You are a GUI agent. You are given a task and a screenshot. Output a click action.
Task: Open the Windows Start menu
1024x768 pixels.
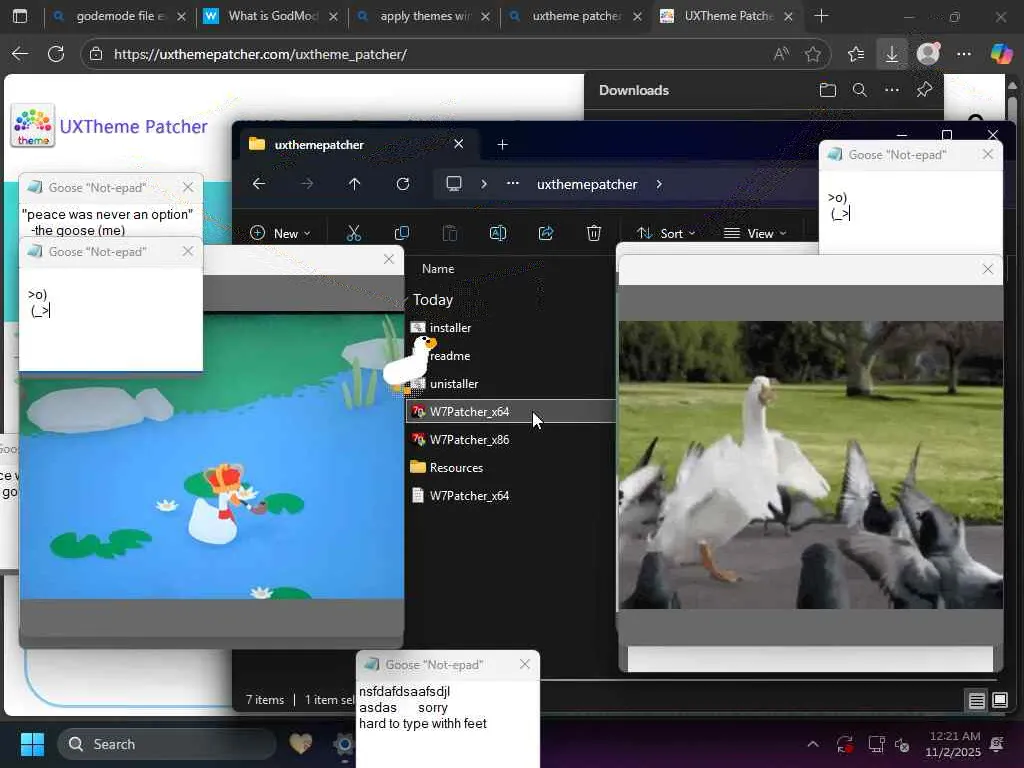[32, 744]
